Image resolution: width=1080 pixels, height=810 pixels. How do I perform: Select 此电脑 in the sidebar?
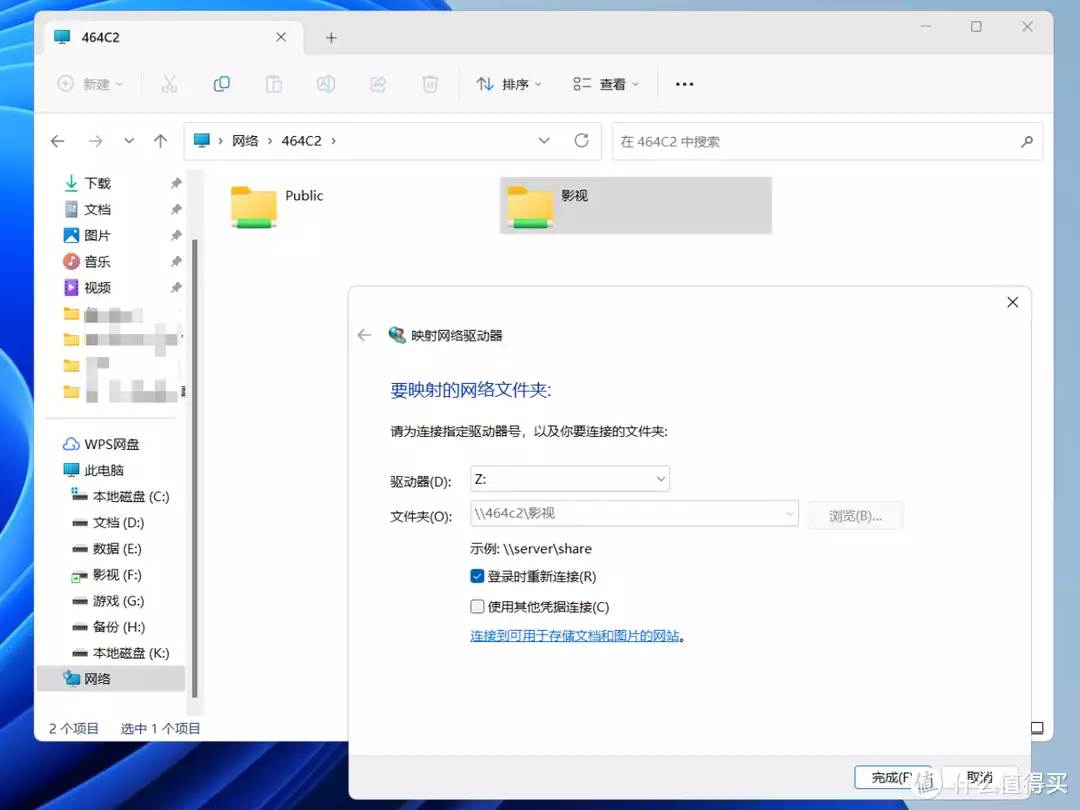pyautogui.click(x=103, y=470)
